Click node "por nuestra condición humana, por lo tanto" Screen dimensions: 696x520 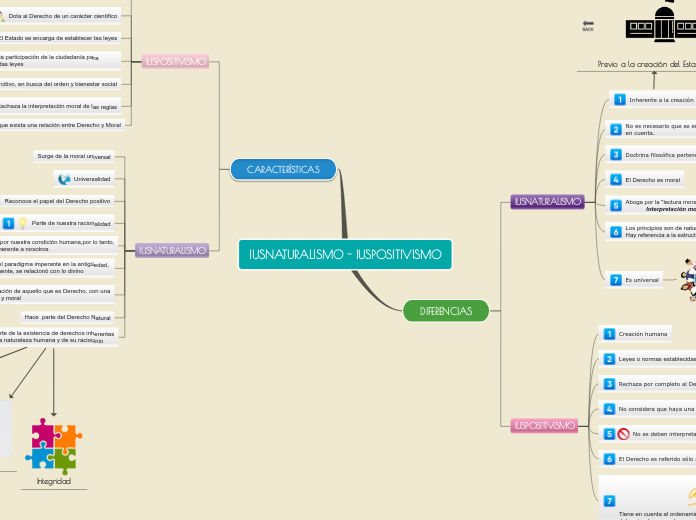(x=59, y=246)
